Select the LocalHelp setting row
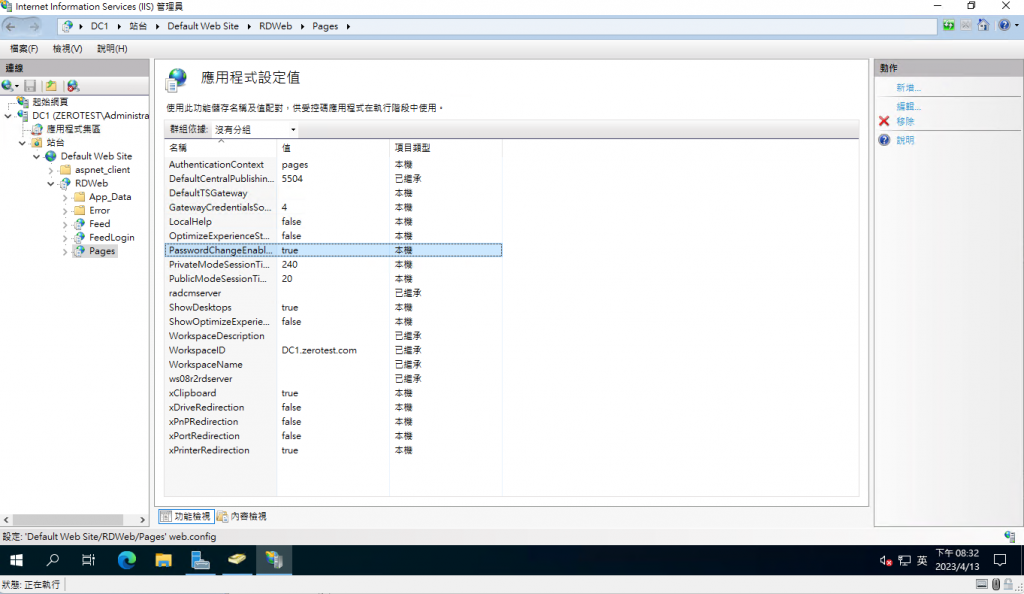The width and height of the screenshot is (1024, 594). click(333, 222)
